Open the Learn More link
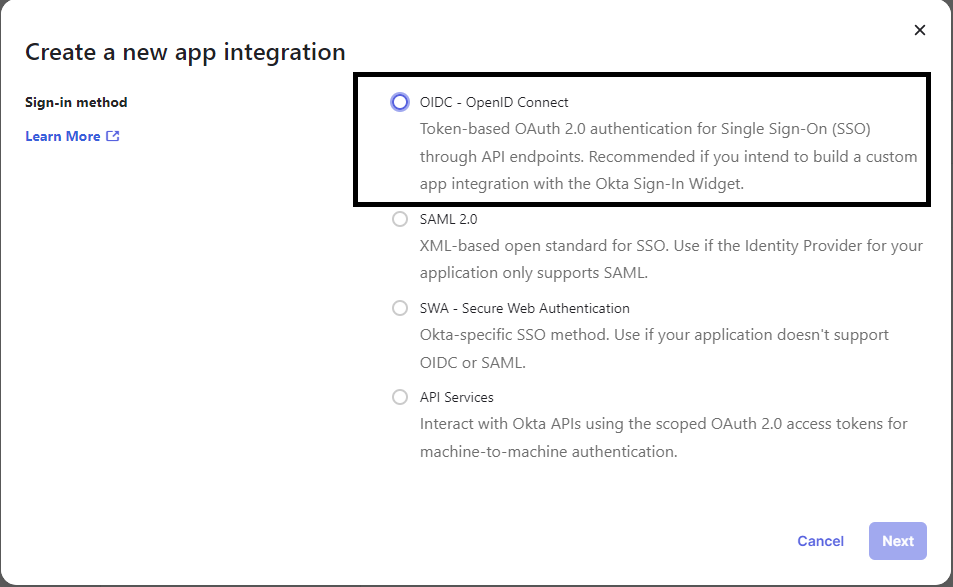 [62, 136]
